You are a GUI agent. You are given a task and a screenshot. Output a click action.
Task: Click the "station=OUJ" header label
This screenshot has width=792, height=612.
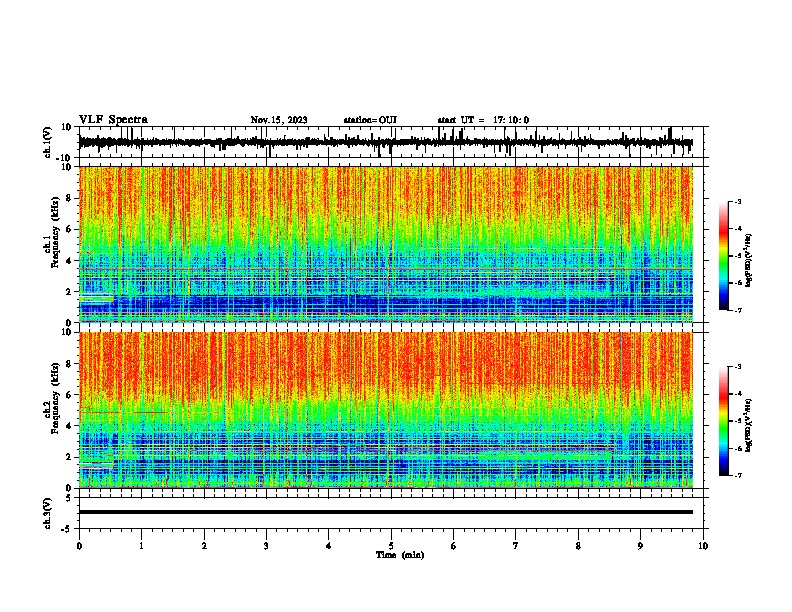[370, 120]
